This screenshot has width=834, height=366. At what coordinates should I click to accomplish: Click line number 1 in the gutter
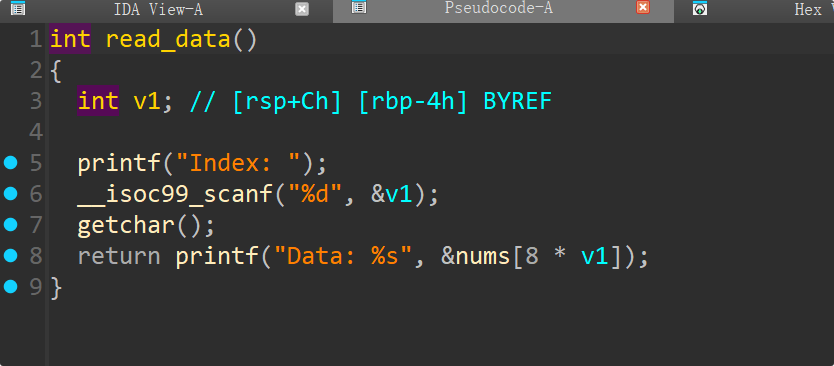[36, 39]
